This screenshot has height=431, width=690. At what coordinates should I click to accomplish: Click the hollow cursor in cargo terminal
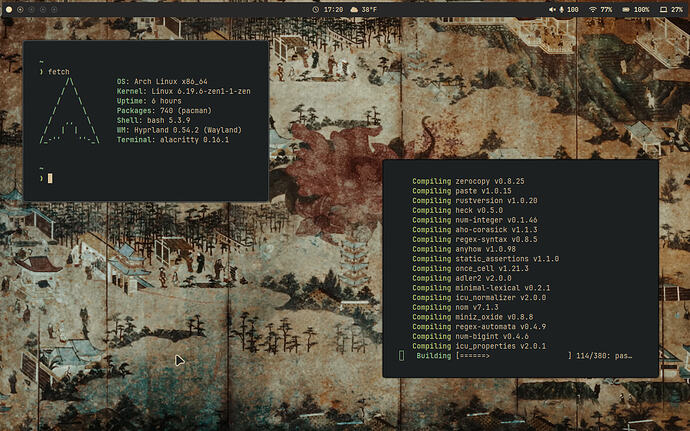[x=401, y=355]
